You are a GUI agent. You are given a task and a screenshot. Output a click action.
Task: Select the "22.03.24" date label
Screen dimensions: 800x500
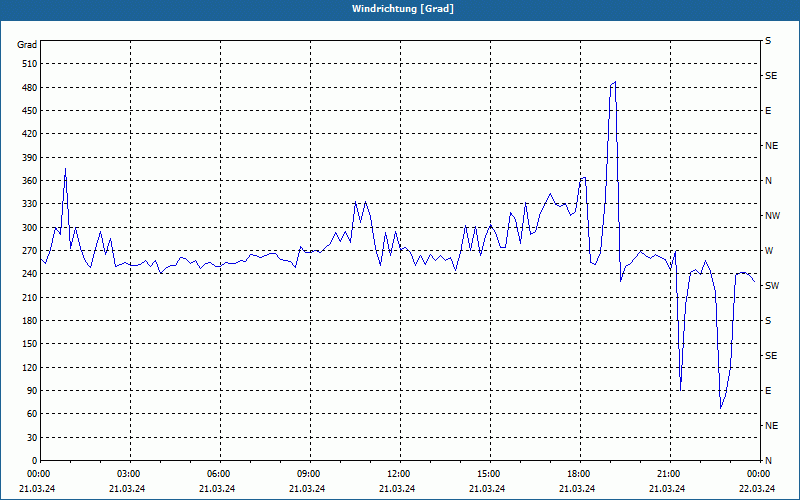757,489
